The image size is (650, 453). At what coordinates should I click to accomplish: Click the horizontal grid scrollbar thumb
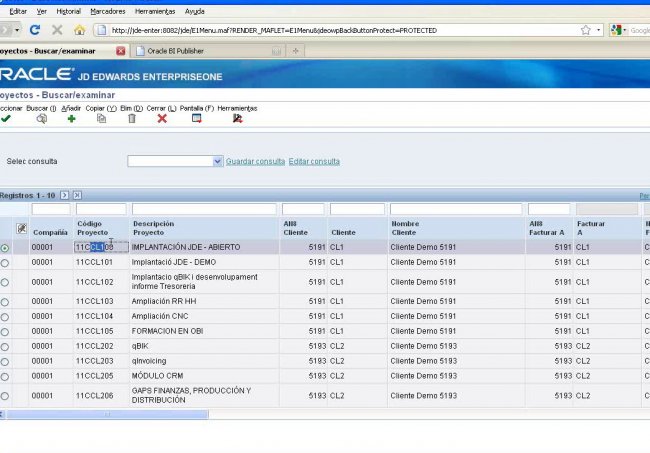[107, 414]
